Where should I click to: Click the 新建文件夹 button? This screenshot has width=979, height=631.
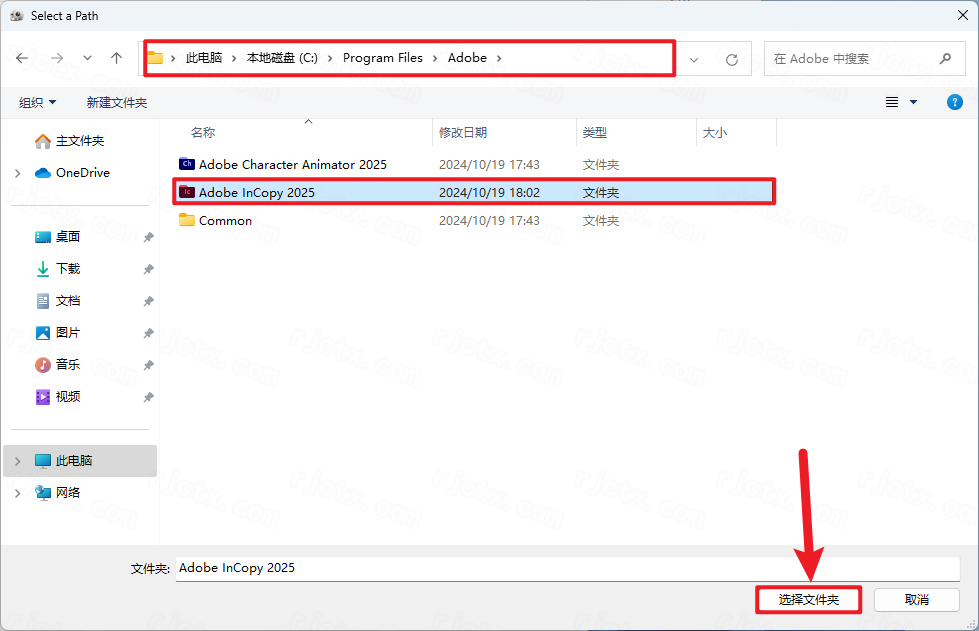116,101
